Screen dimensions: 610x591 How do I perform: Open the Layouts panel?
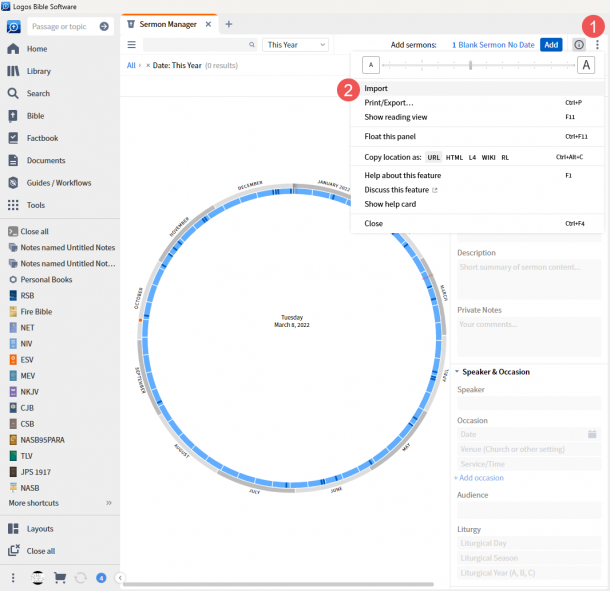pos(40,528)
